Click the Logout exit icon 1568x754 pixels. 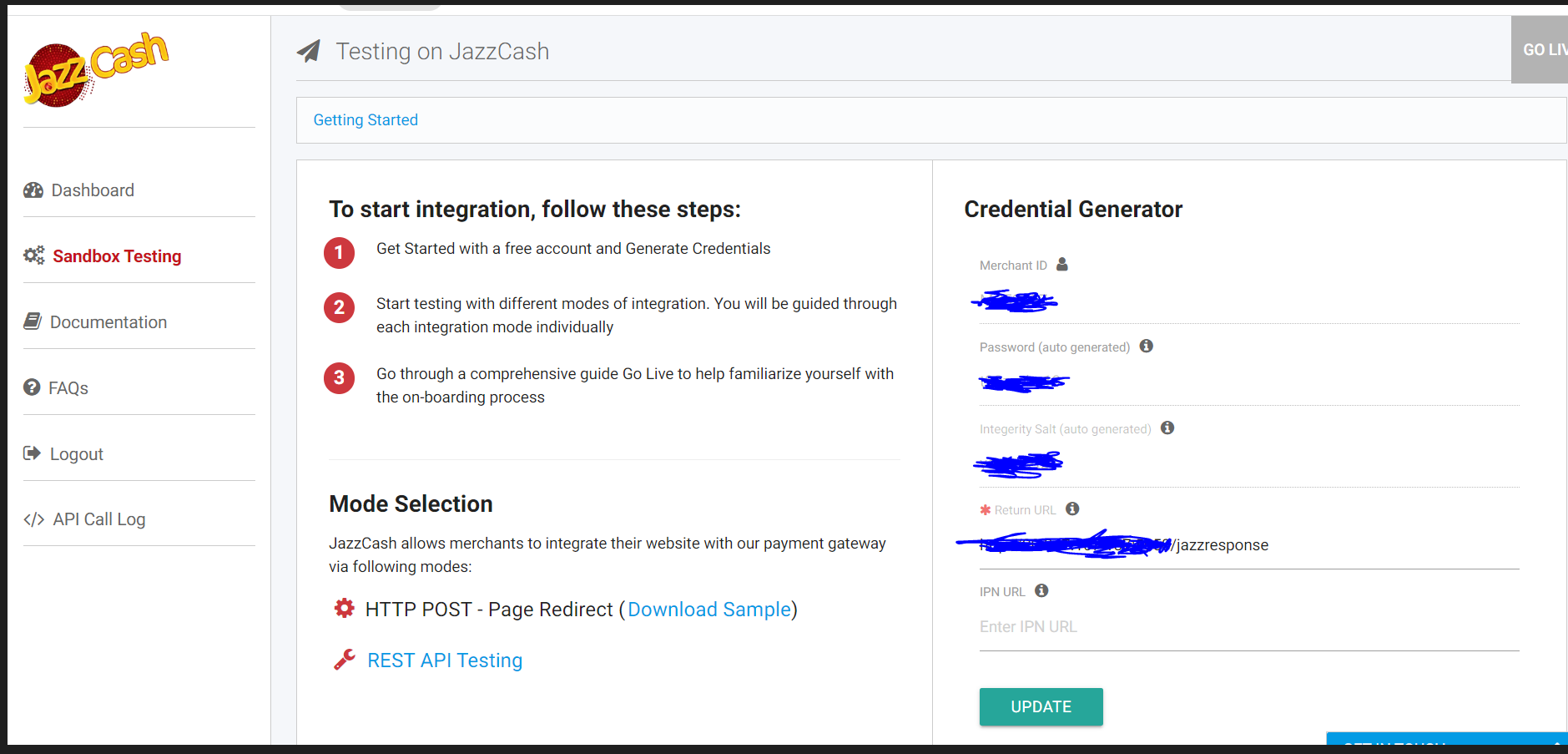(31, 453)
